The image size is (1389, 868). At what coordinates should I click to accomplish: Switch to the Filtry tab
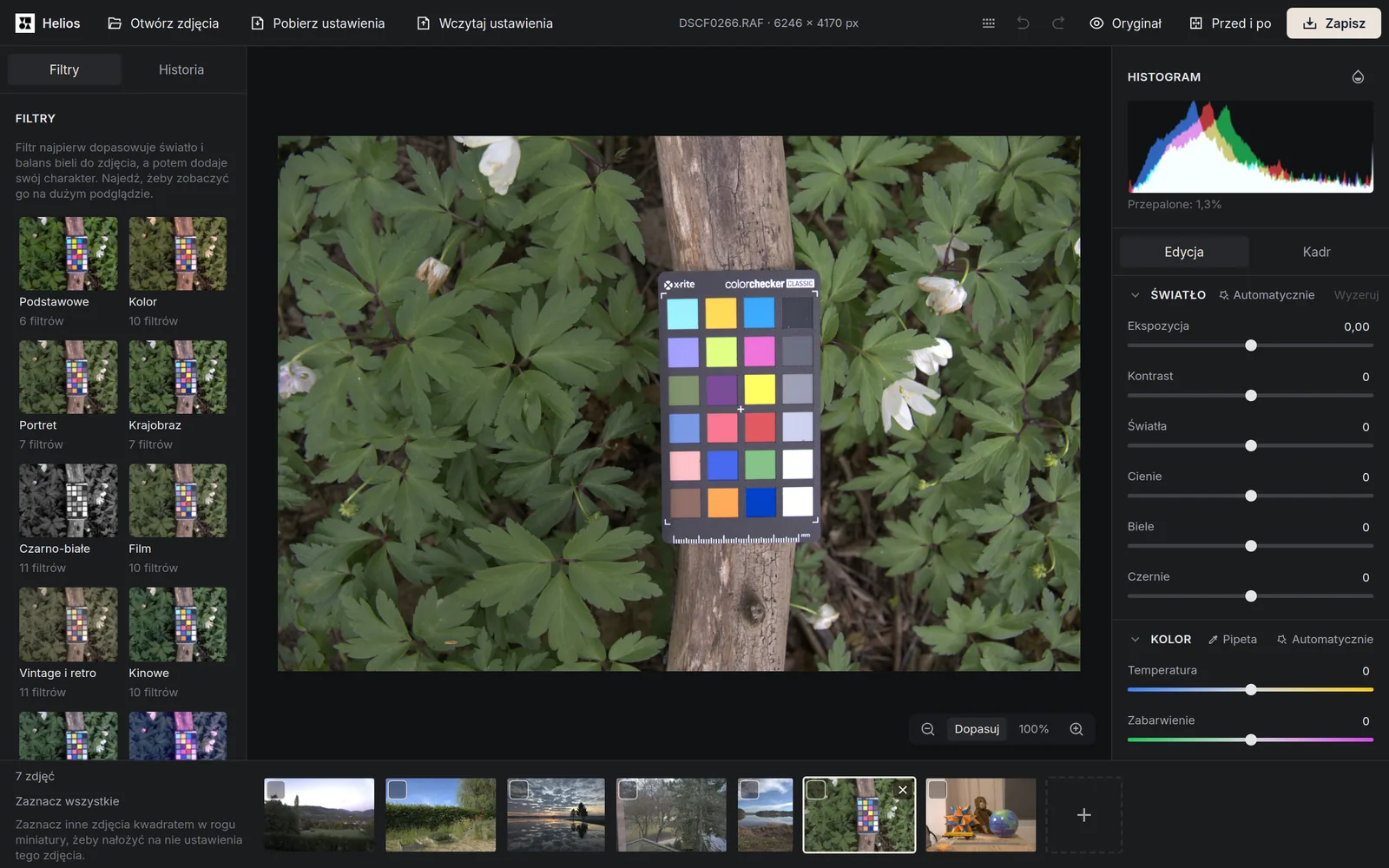(x=64, y=69)
